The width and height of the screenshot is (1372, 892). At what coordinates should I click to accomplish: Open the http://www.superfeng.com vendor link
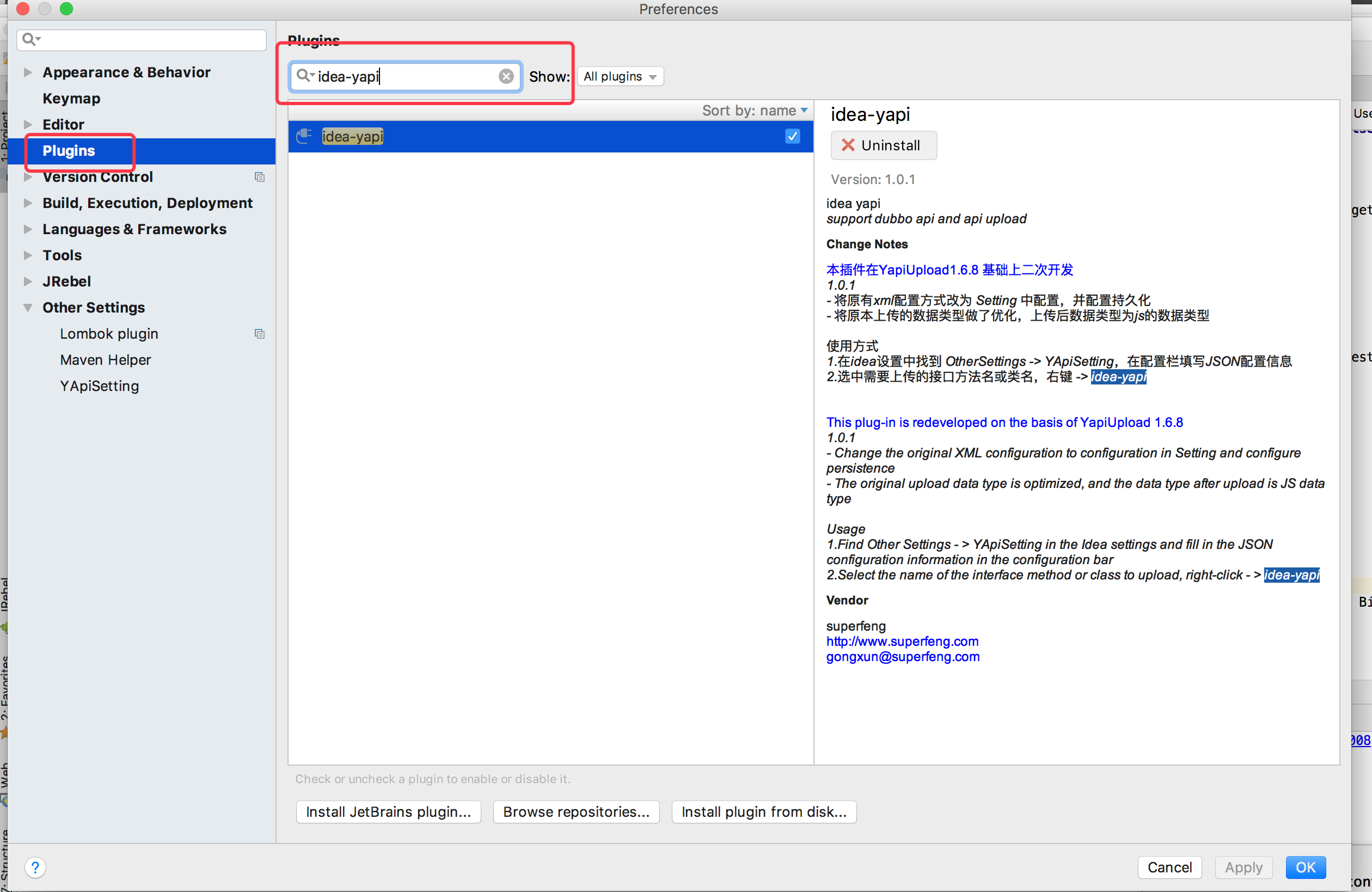tap(902, 641)
